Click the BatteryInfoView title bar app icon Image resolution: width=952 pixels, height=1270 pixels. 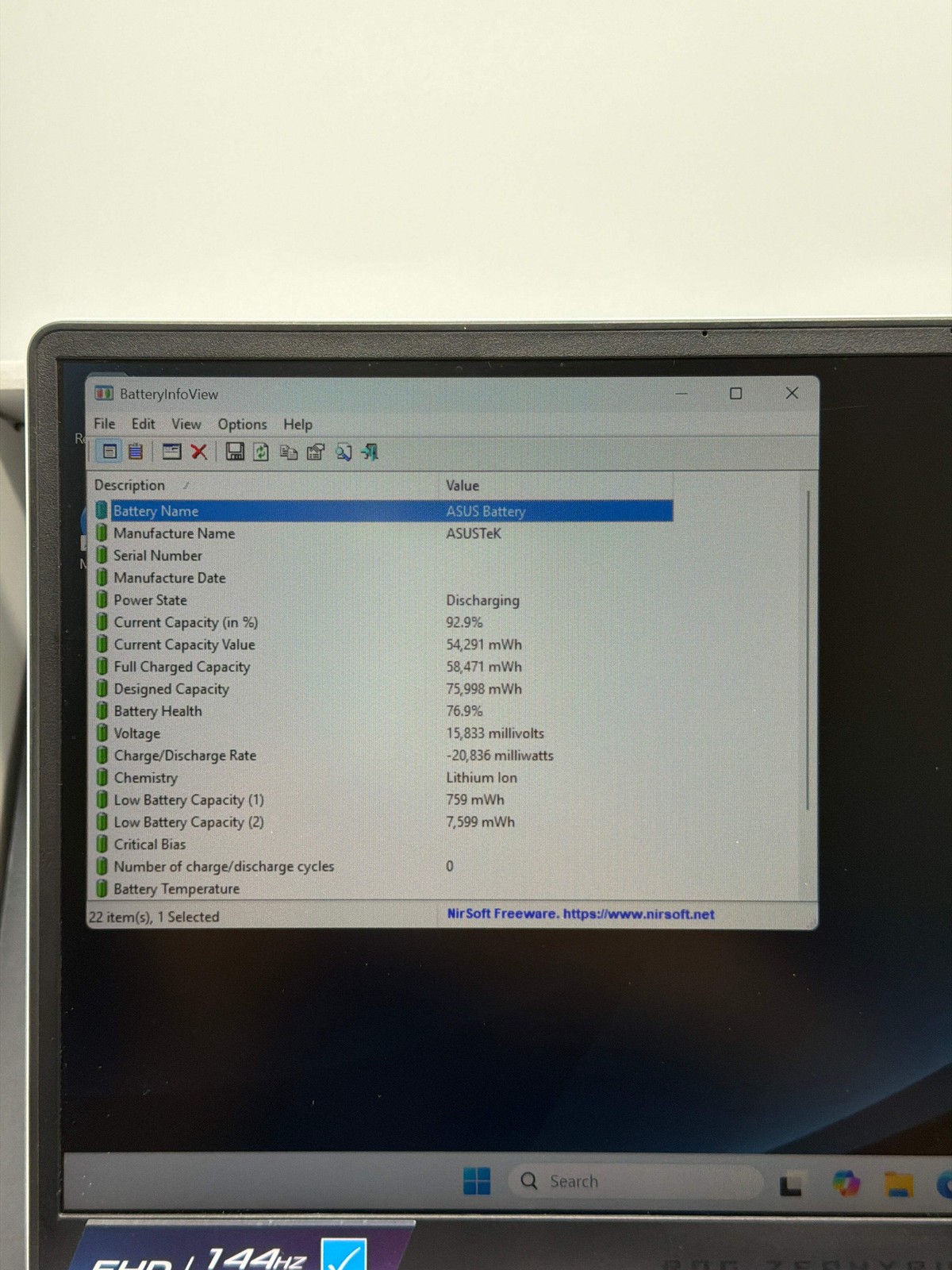[x=104, y=394]
